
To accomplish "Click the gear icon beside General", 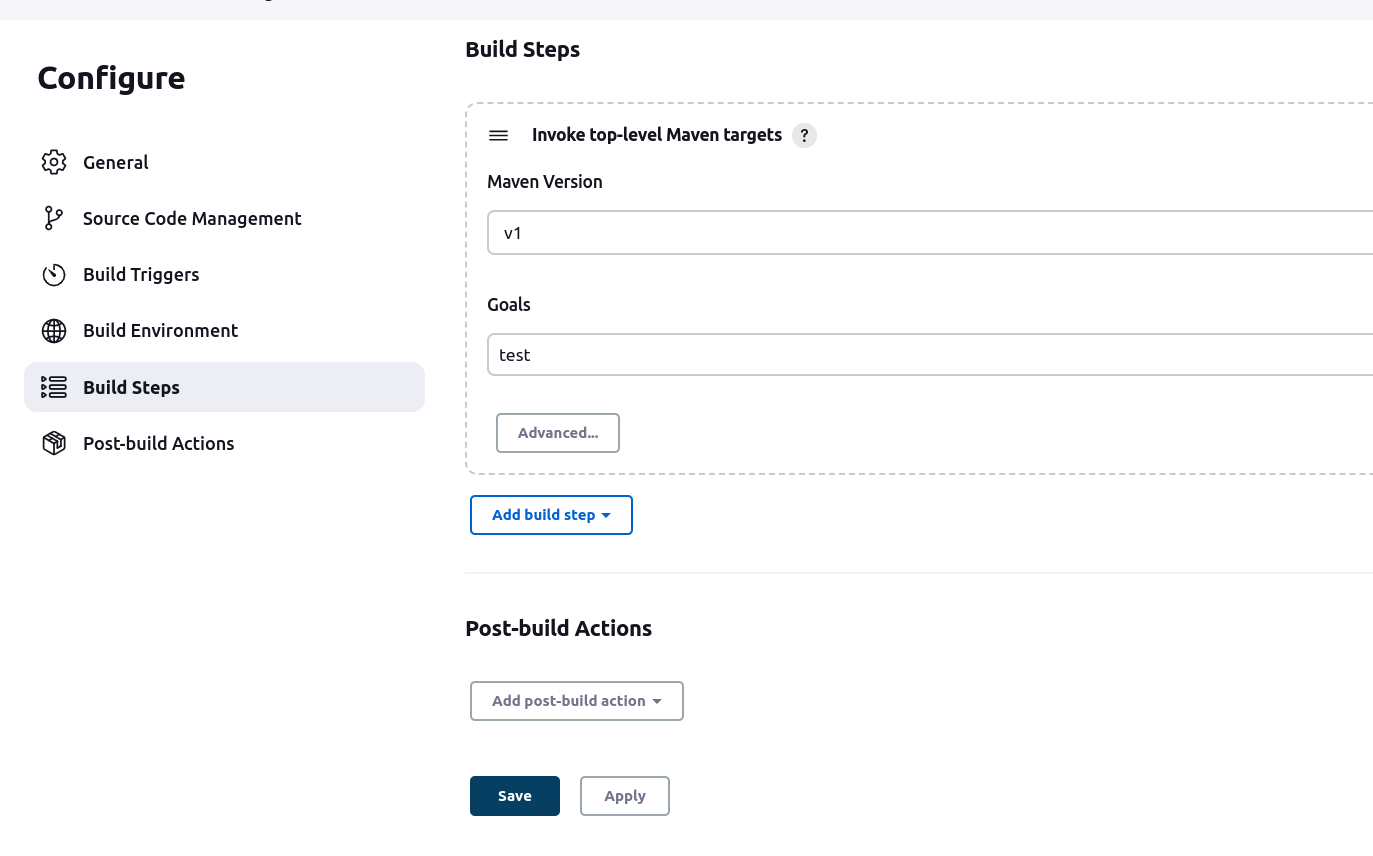I will tap(54, 162).
